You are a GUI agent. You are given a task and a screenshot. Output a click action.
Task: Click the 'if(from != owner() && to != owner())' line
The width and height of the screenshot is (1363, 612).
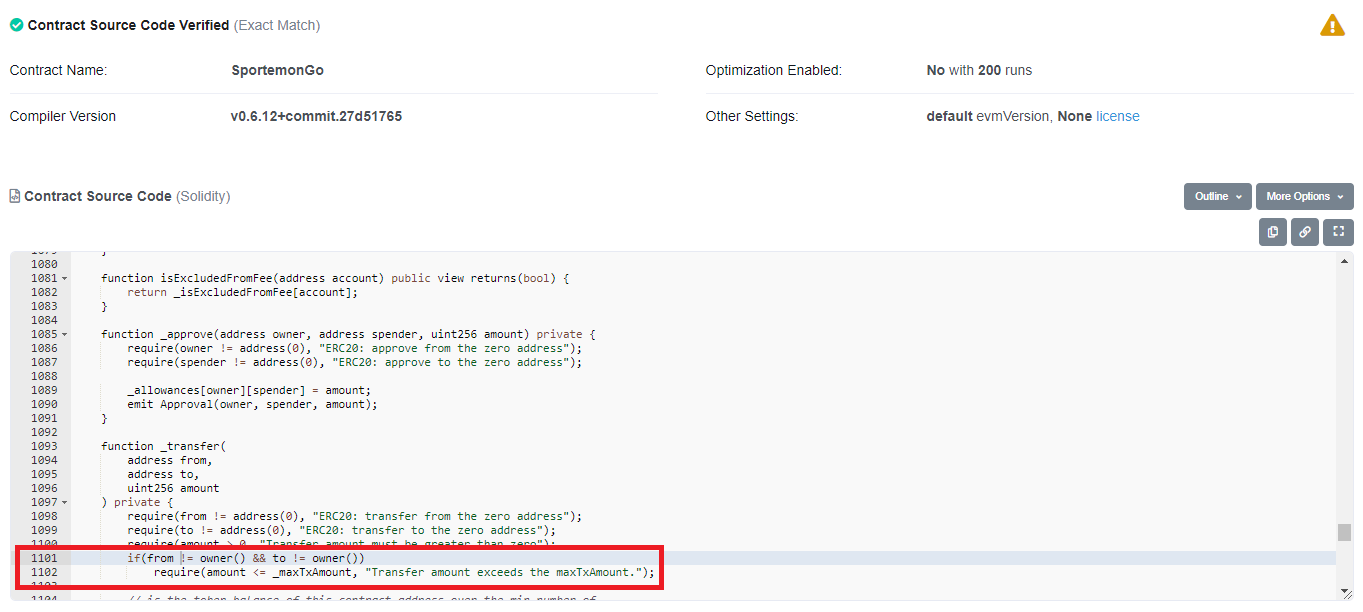(x=245, y=558)
